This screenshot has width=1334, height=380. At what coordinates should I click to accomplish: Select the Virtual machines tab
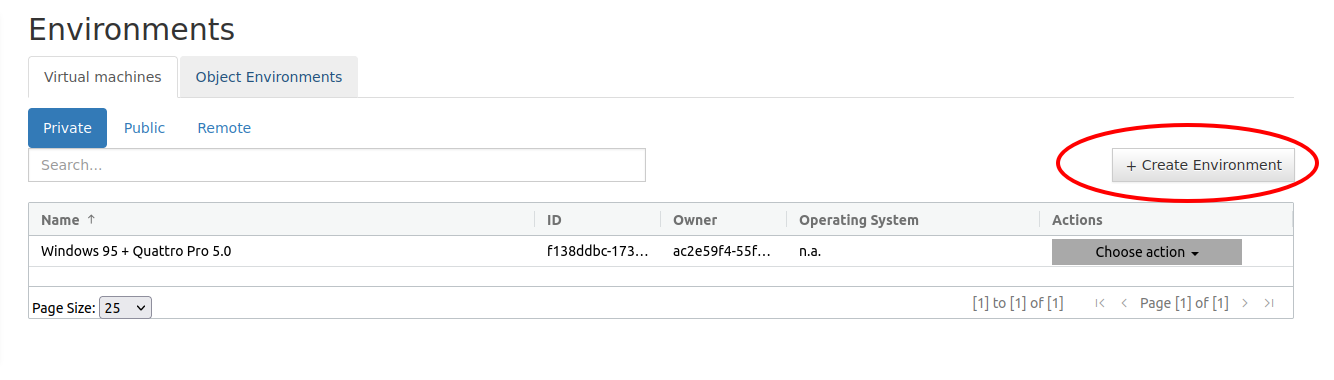103,77
